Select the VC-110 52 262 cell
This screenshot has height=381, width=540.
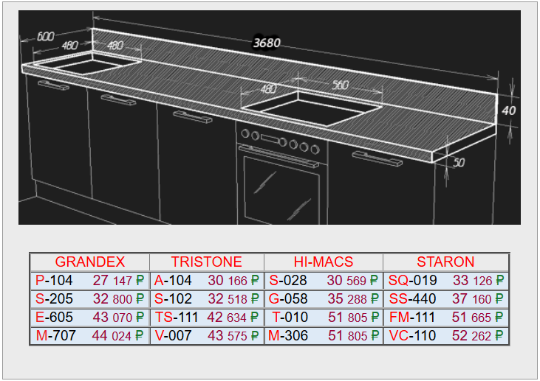click(446, 336)
